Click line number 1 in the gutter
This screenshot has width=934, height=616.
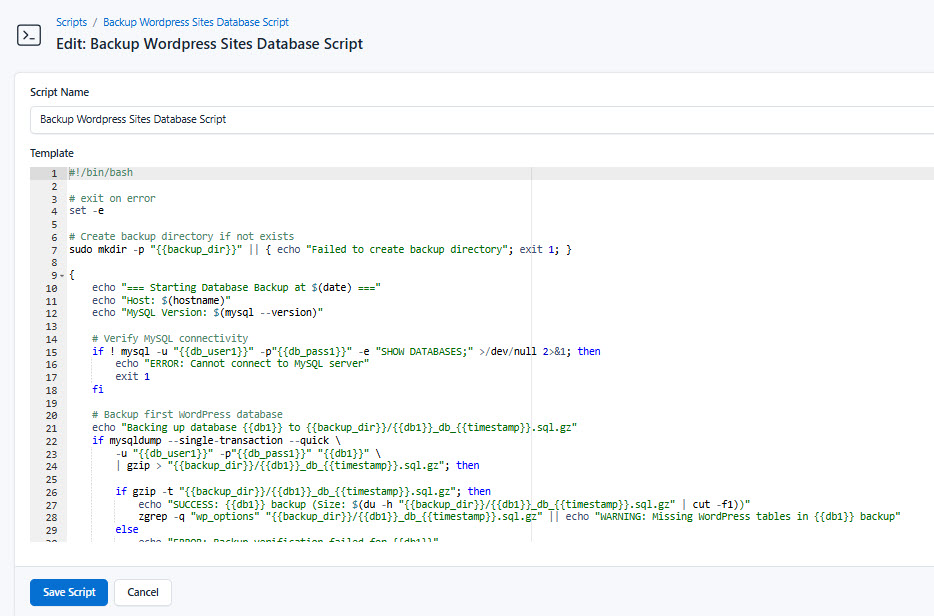pyautogui.click(x=54, y=171)
